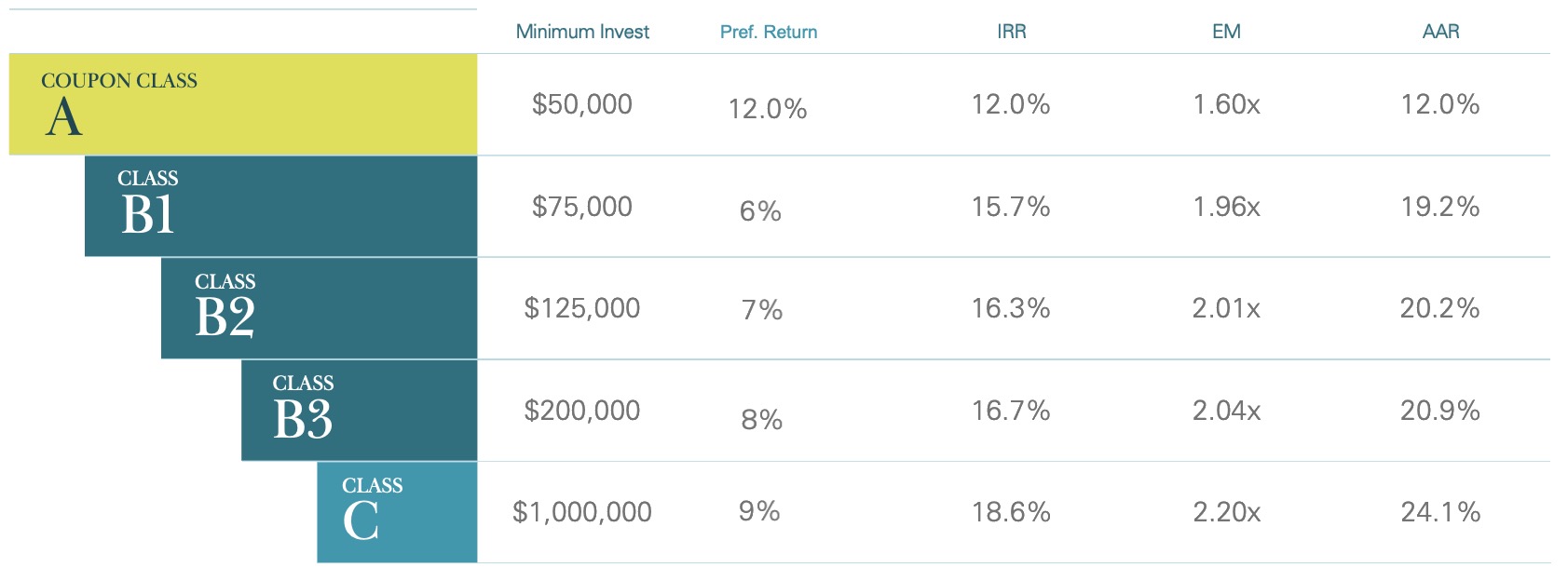Select the $75,000 minimum for Class B1
The width and height of the screenshot is (1568, 581).
tap(582, 207)
